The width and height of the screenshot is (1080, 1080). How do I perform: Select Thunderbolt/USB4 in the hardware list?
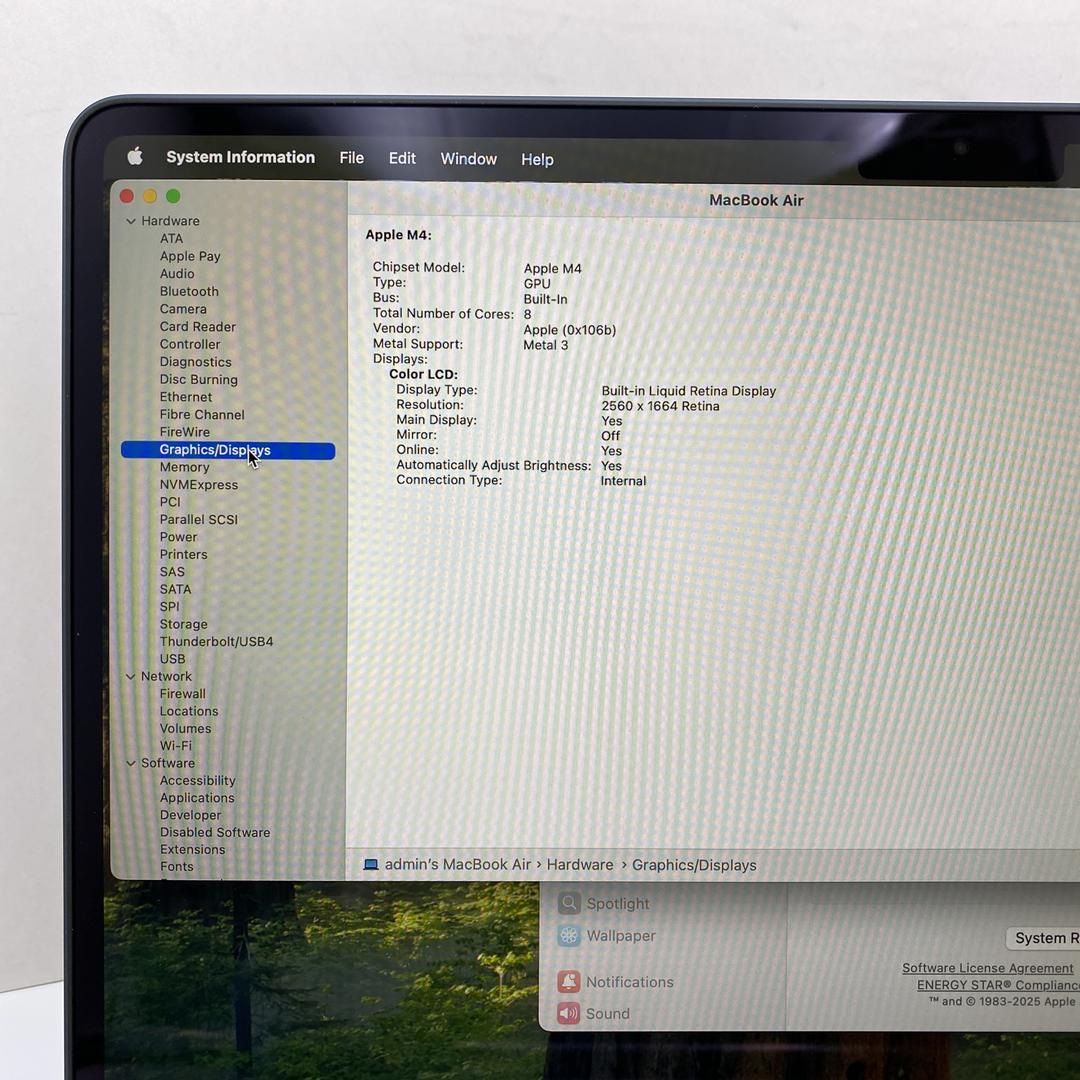click(216, 641)
